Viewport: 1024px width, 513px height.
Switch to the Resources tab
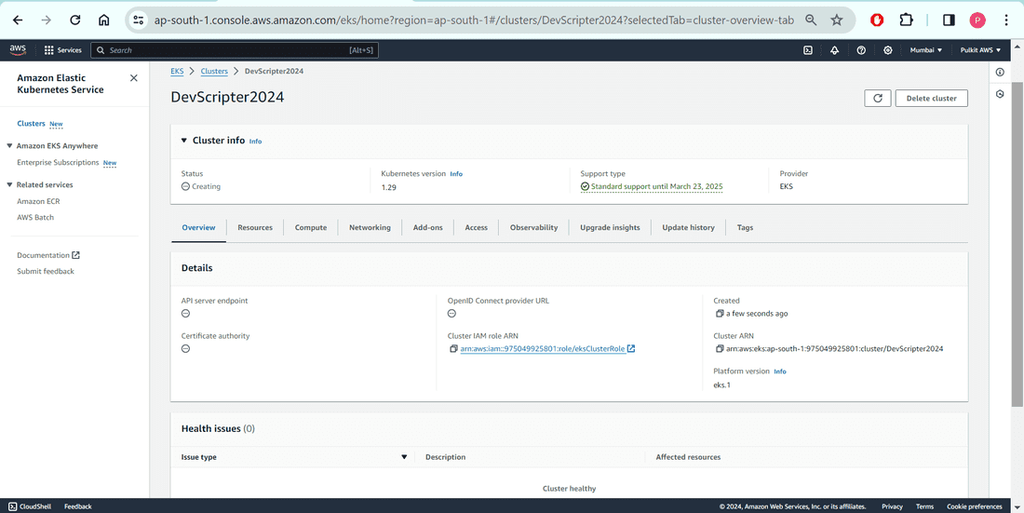click(255, 228)
